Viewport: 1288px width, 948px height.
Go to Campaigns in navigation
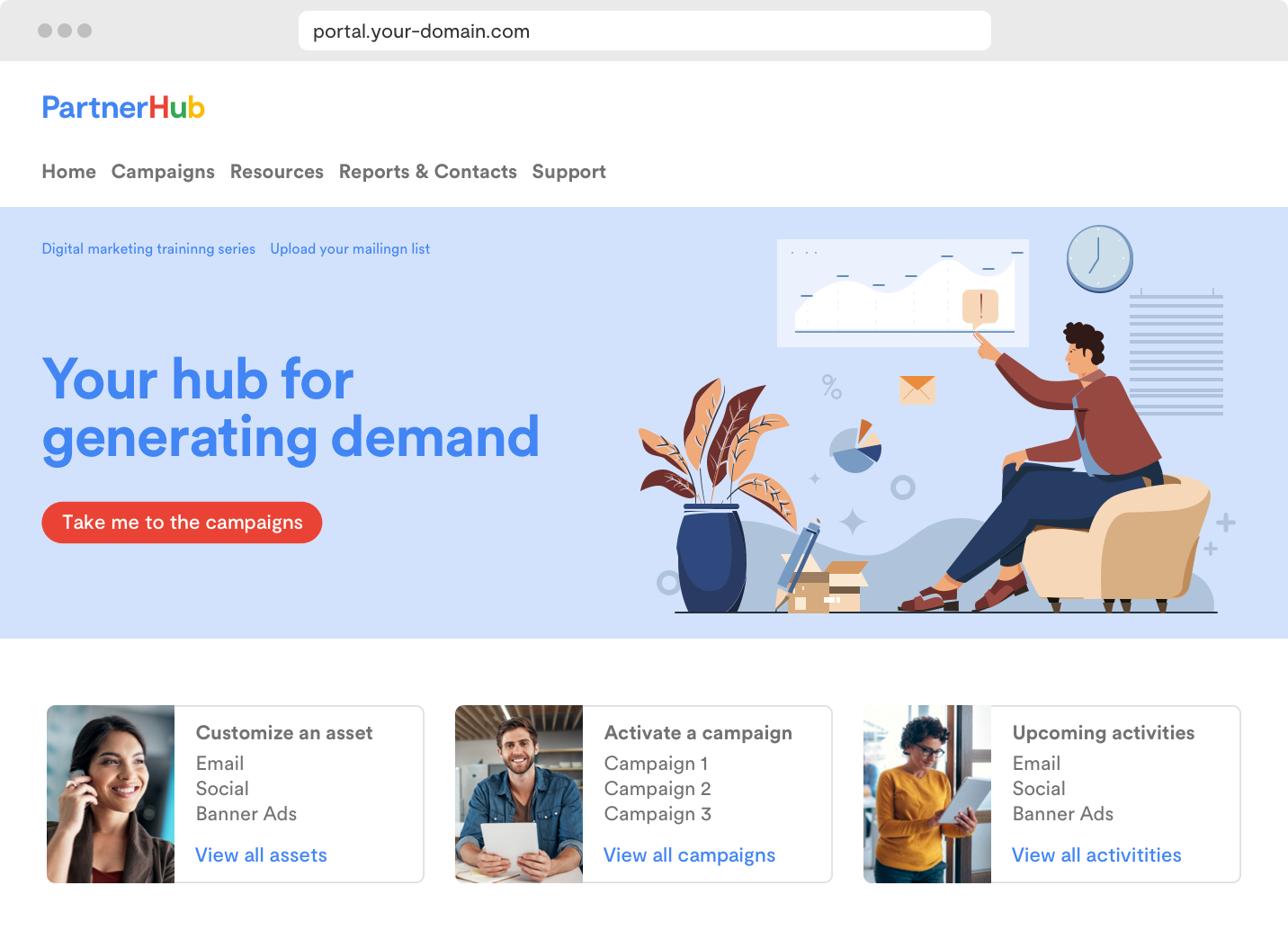point(163,172)
